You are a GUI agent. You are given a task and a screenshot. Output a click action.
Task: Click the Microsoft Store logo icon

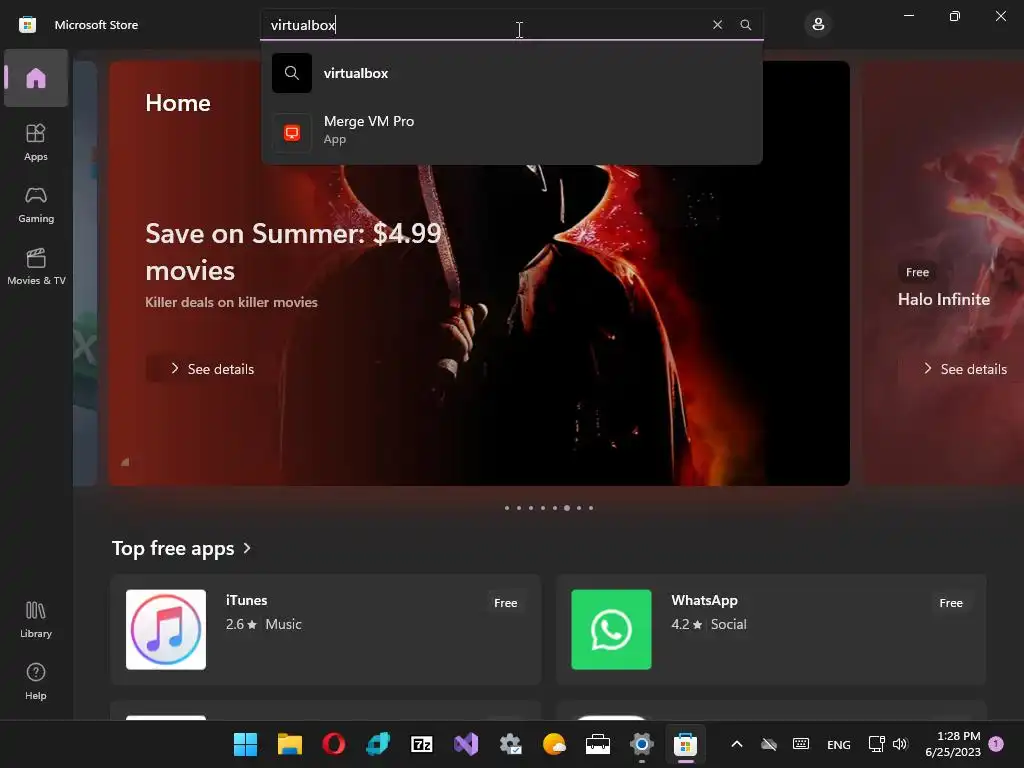pos(27,25)
